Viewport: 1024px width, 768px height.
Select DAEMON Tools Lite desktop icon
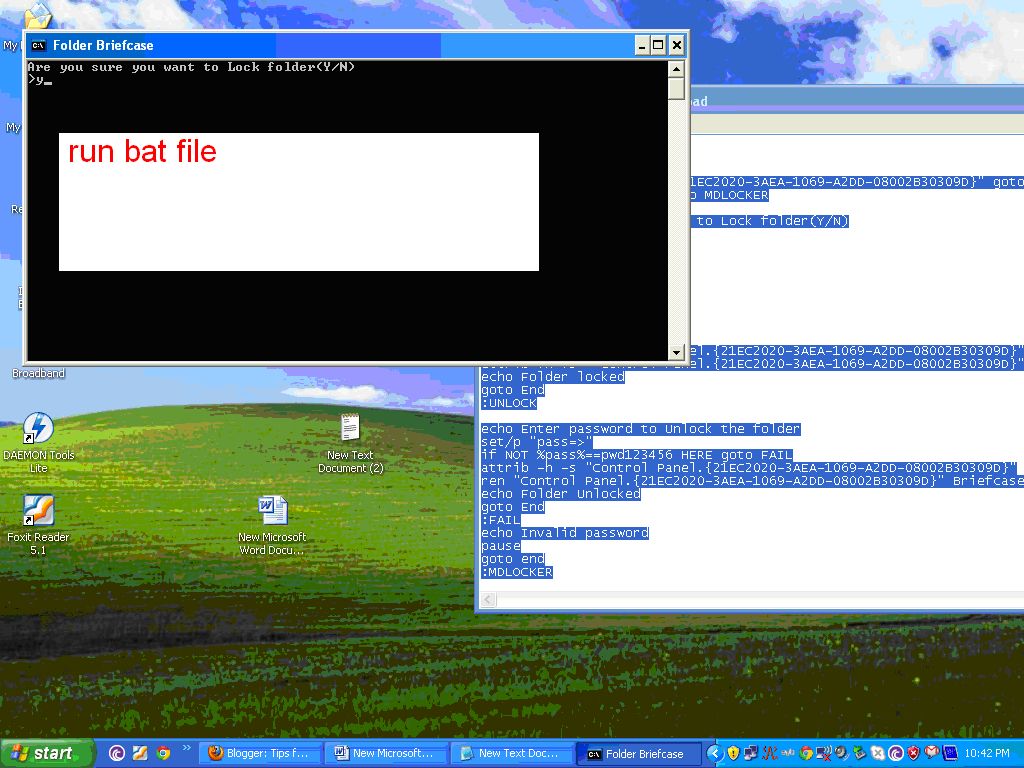pyautogui.click(x=39, y=442)
